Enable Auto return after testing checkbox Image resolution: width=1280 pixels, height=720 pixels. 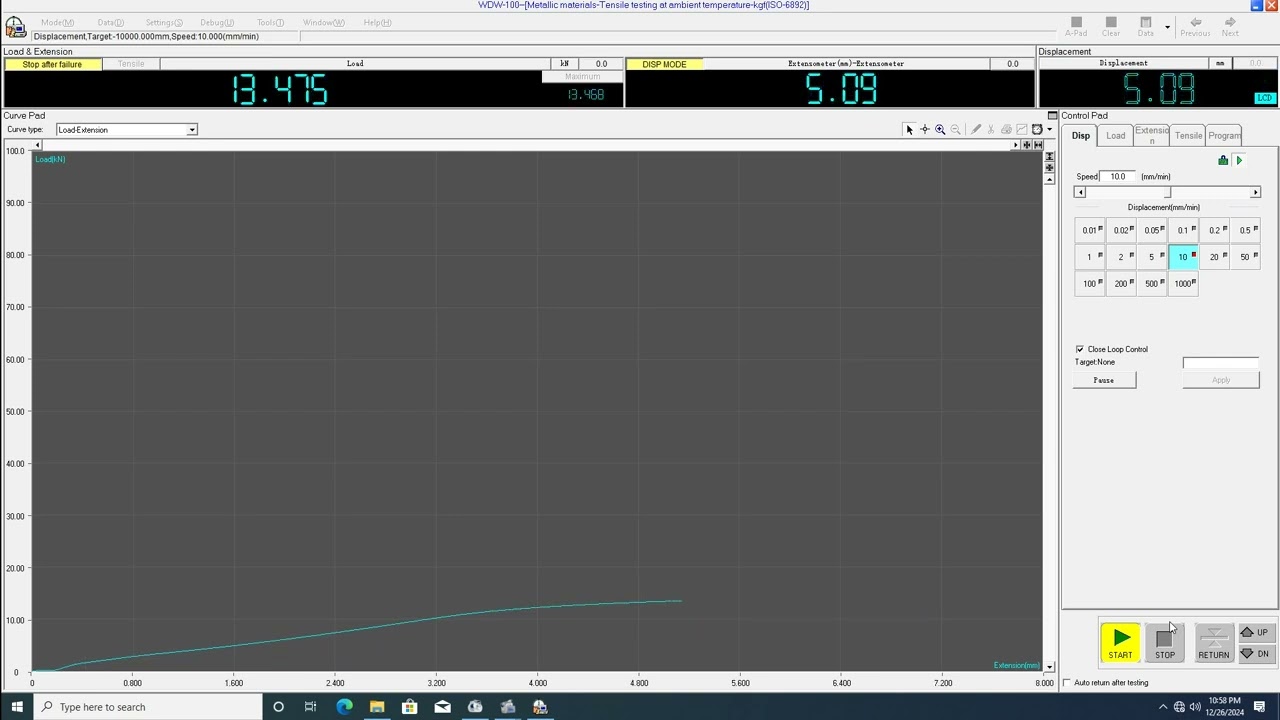[1067, 683]
